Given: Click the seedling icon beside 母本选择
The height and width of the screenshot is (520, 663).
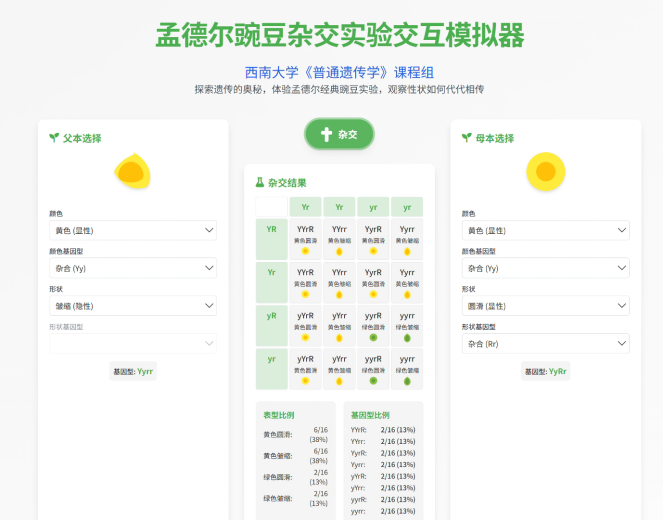Looking at the screenshot, I should (x=466, y=138).
